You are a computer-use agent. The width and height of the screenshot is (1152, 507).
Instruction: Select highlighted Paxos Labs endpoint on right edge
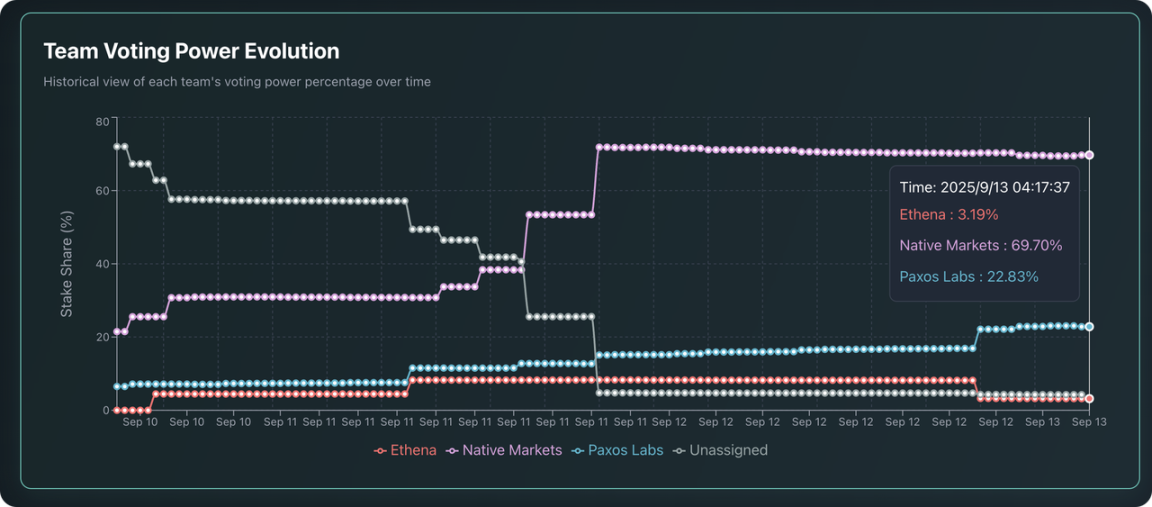point(1089,327)
